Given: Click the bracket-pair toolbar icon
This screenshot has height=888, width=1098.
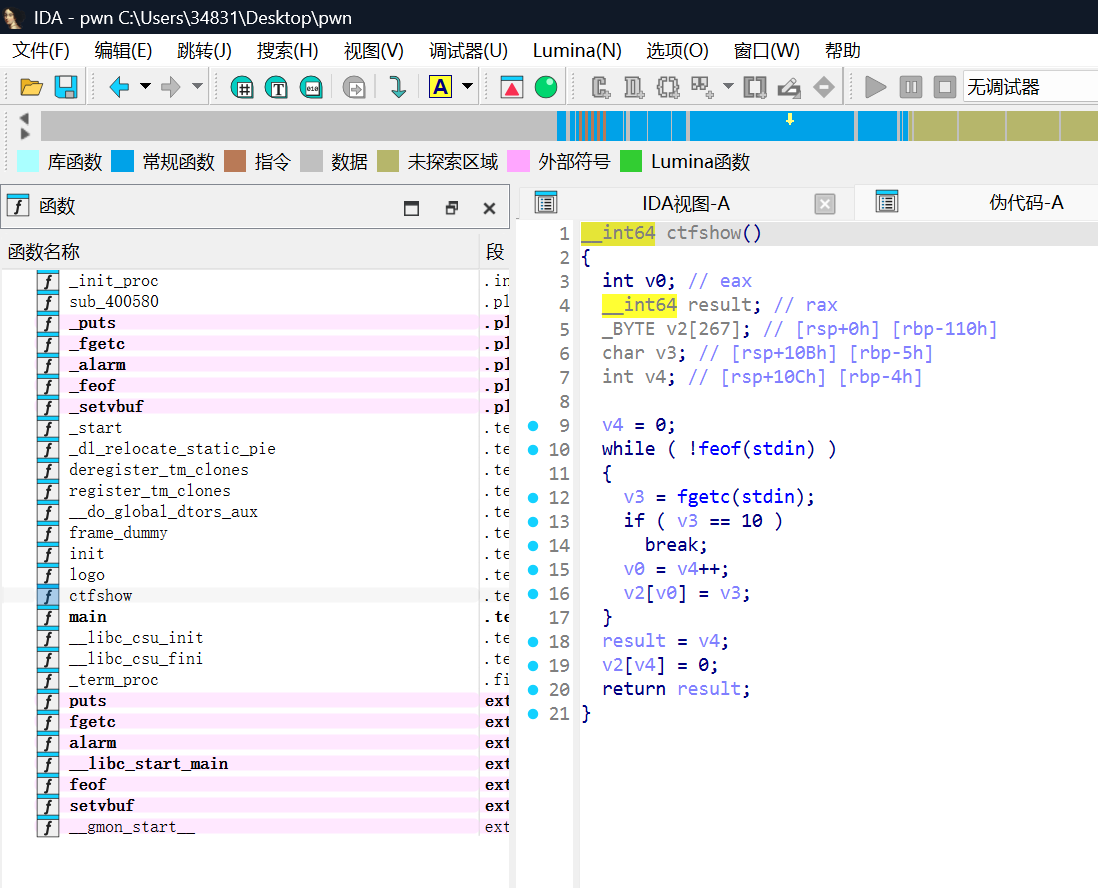Looking at the screenshot, I should (x=755, y=88).
